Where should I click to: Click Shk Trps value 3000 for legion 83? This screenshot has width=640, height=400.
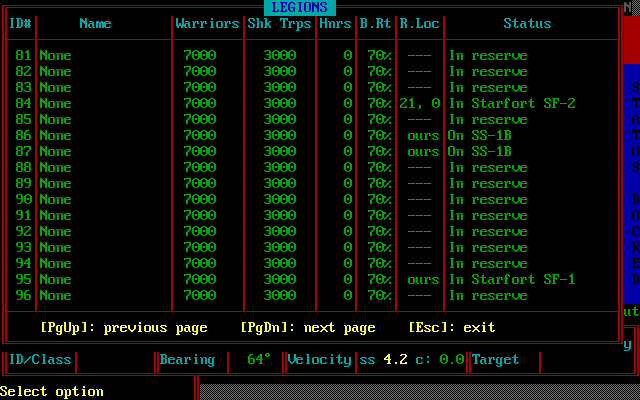pos(280,87)
